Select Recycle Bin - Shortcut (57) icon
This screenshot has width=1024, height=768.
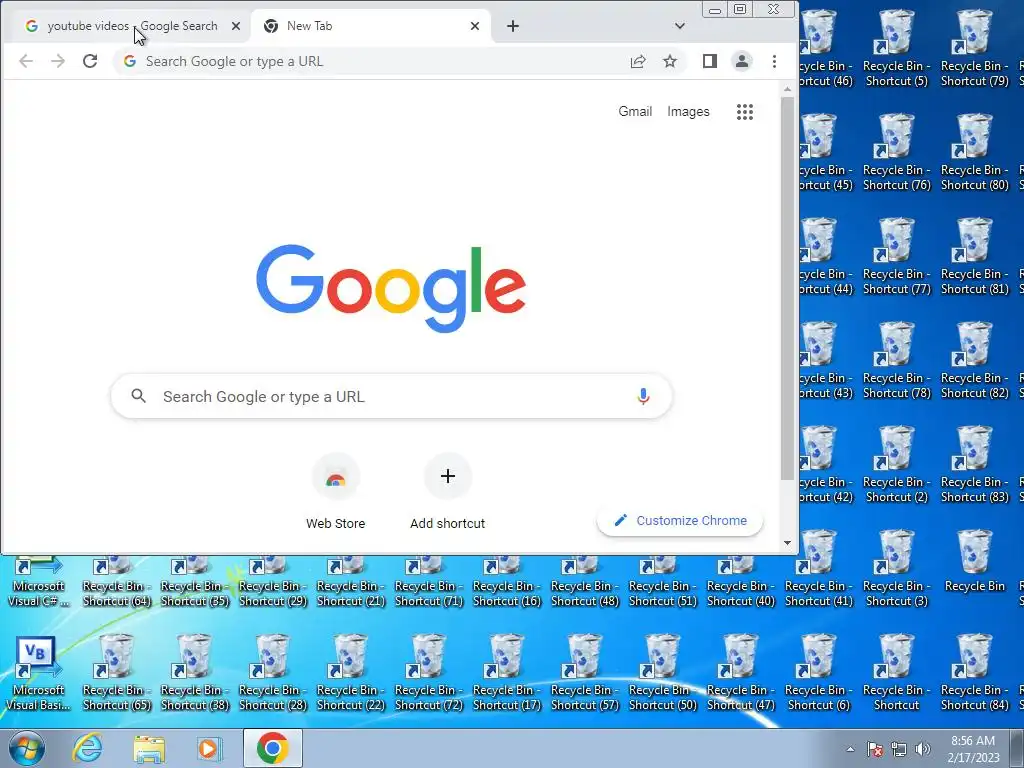coord(584,673)
